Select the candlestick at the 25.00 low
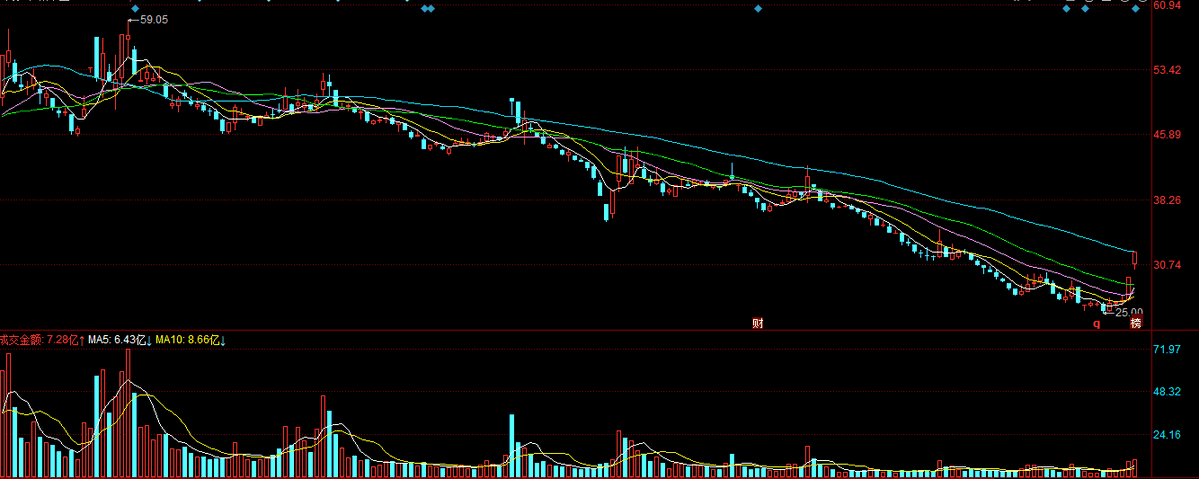 pos(1103,308)
